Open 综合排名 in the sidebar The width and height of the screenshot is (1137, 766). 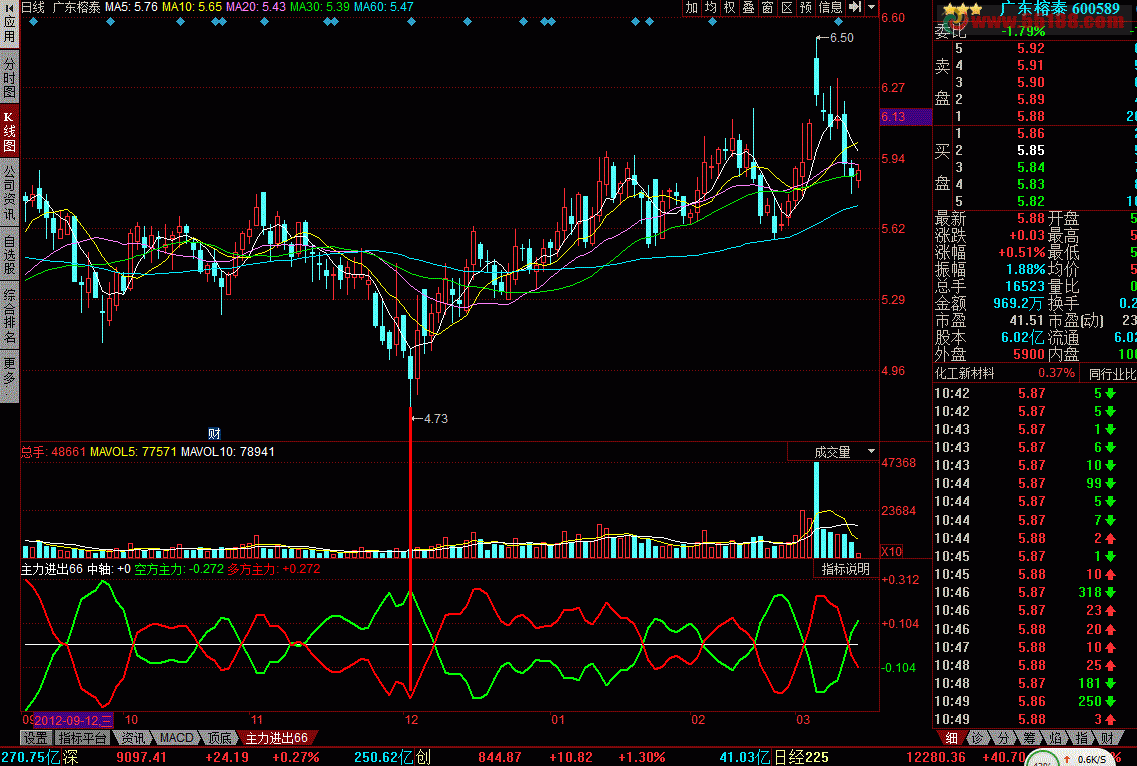[x=9, y=316]
